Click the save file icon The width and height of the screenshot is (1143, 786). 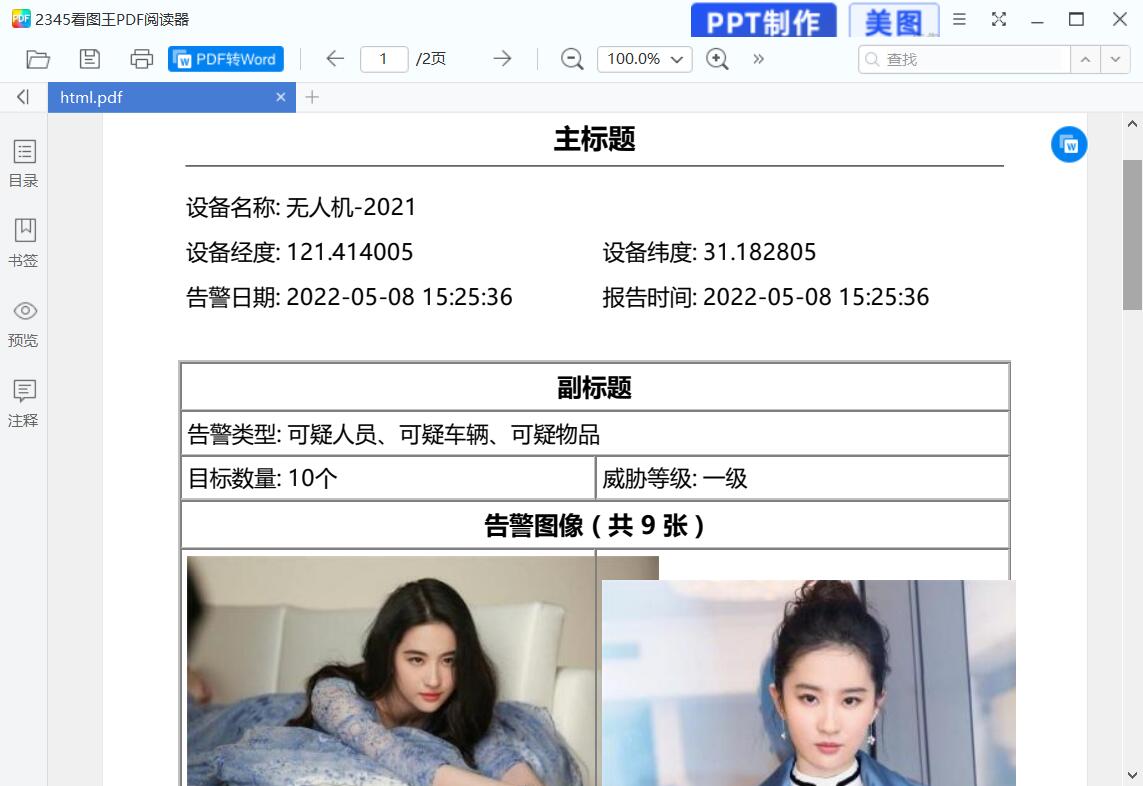pyautogui.click(x=90, y=59)
